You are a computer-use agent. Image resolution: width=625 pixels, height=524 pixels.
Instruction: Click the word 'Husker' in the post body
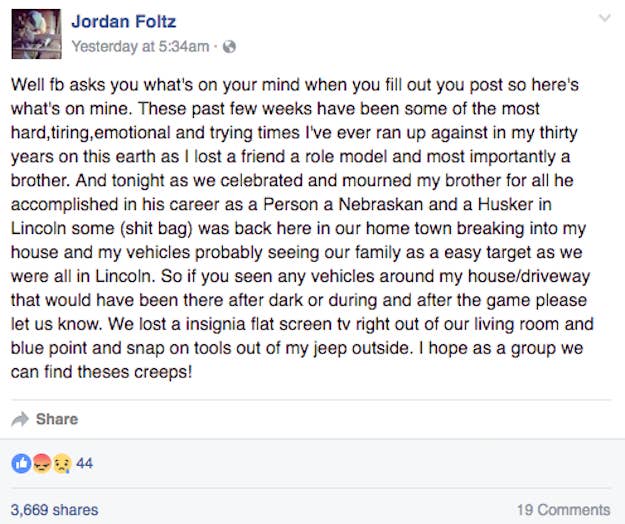click(505, 204)
